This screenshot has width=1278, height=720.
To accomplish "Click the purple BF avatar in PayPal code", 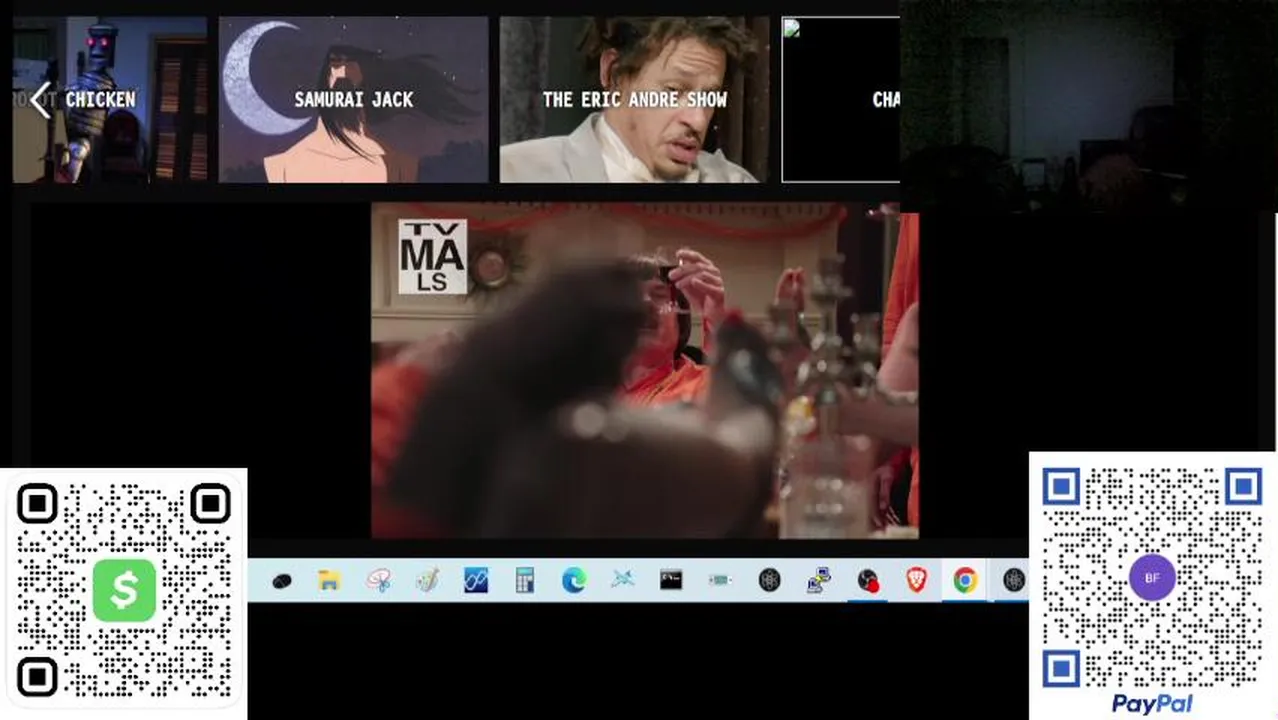I will (x=1152, y=578).
